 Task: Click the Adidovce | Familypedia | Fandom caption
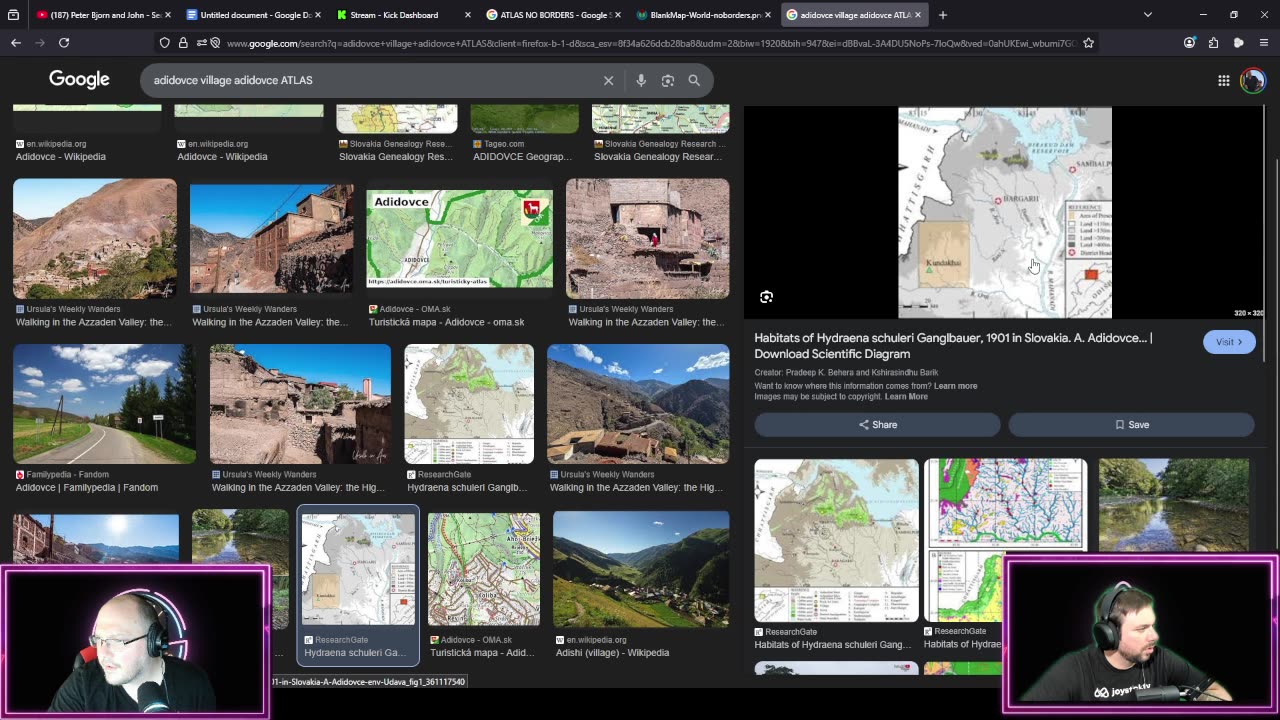point(86,488)
